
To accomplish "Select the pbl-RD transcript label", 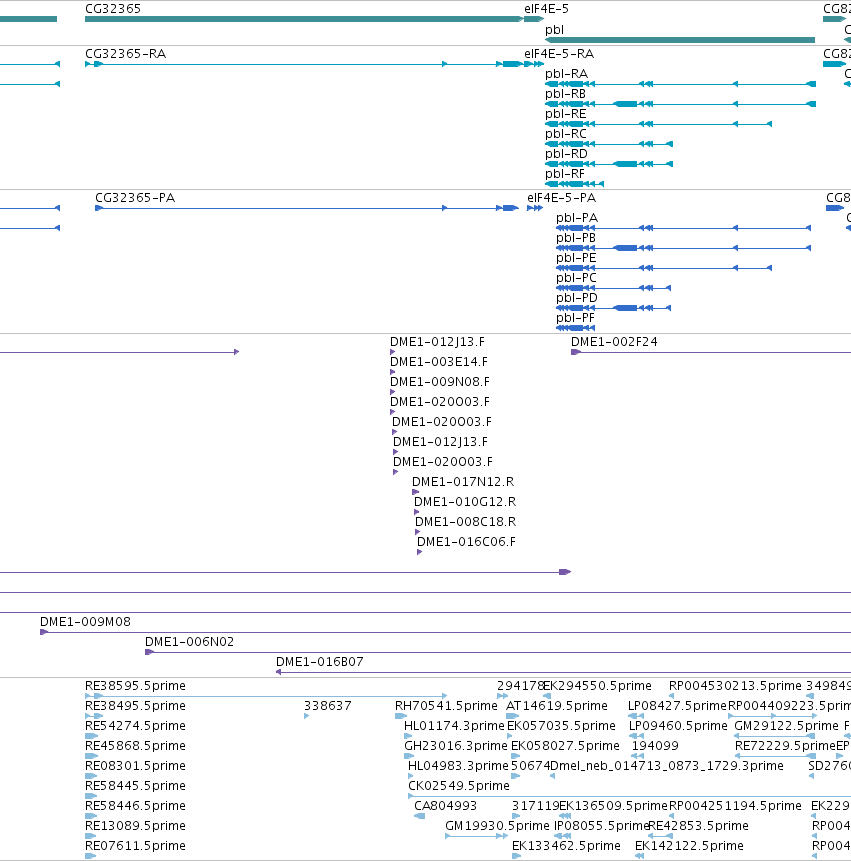I will pyautogui.click(x=566, y=154).
